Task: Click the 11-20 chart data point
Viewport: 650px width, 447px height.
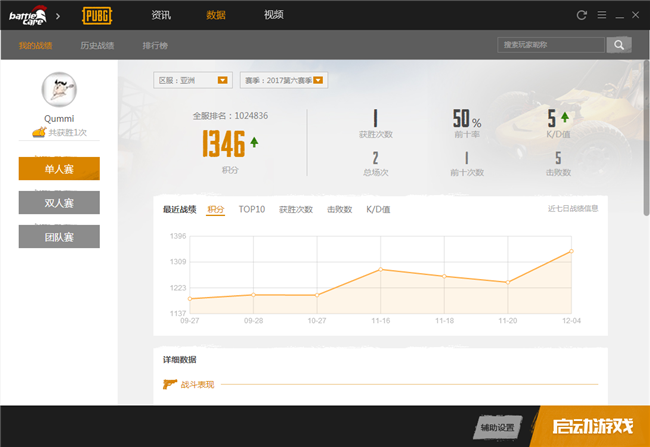Action: pyautogui.click(x=508, y=282)
